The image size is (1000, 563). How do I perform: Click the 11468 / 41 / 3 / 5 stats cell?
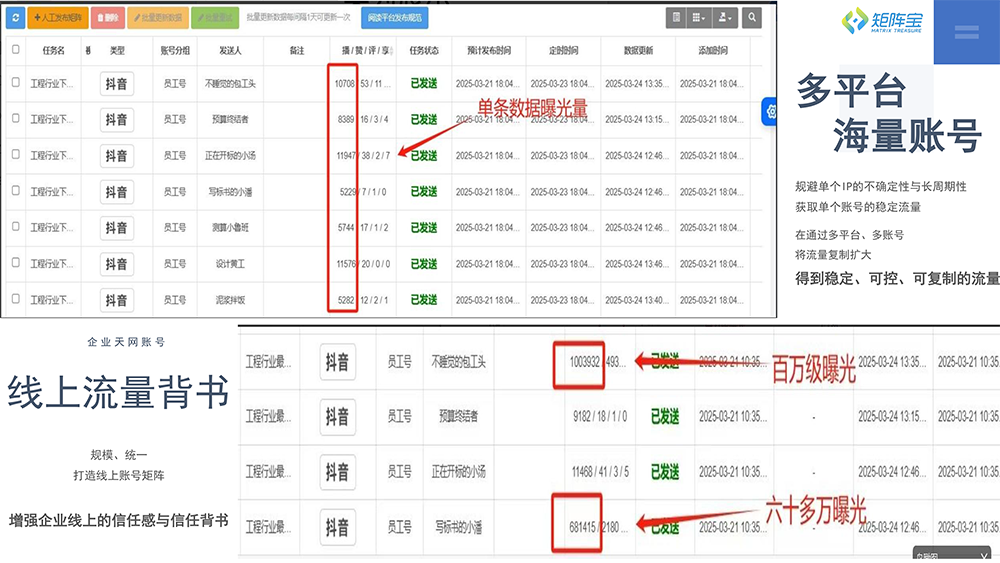pyautogui.click(x=600, y=472)
